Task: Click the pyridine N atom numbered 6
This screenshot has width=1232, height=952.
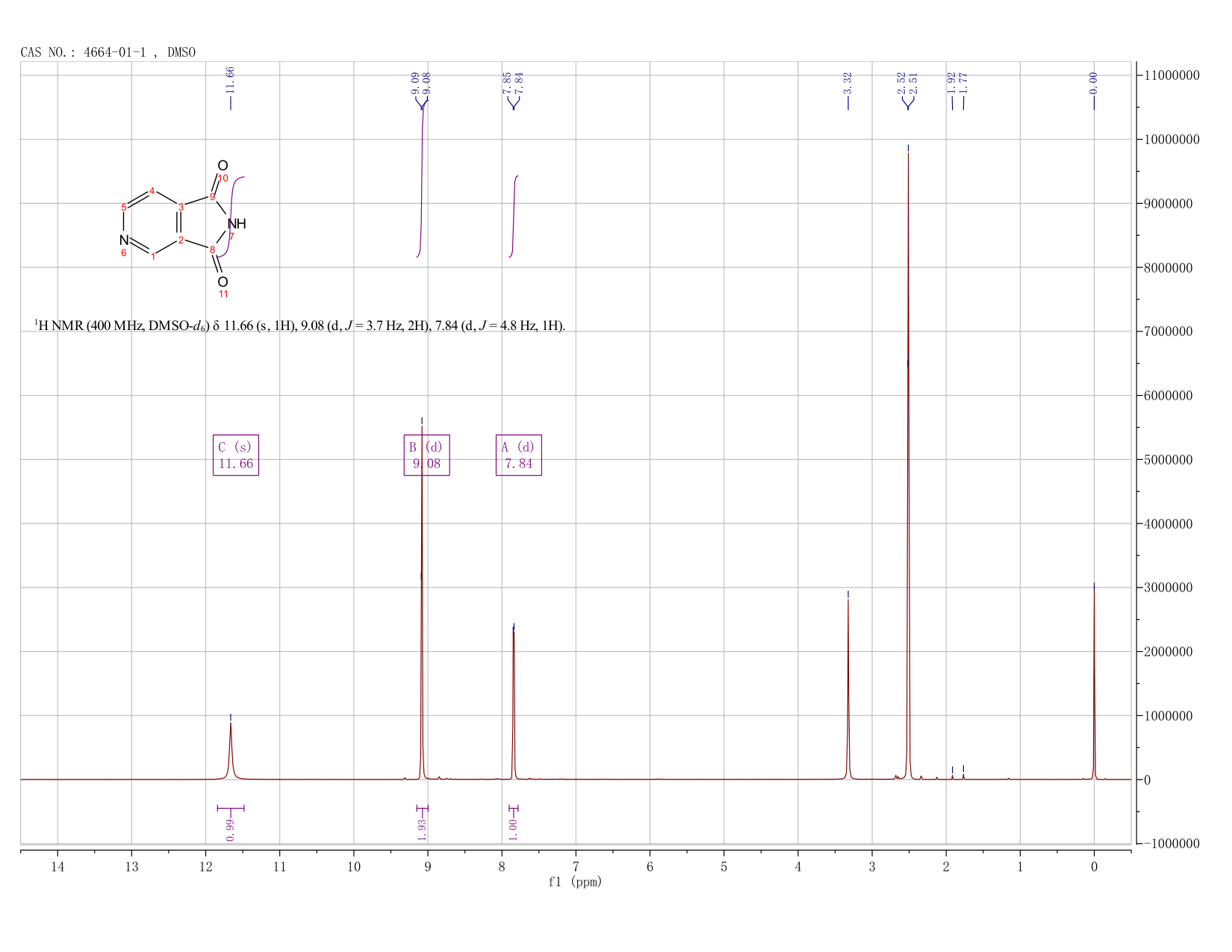Action: (124, 240)
